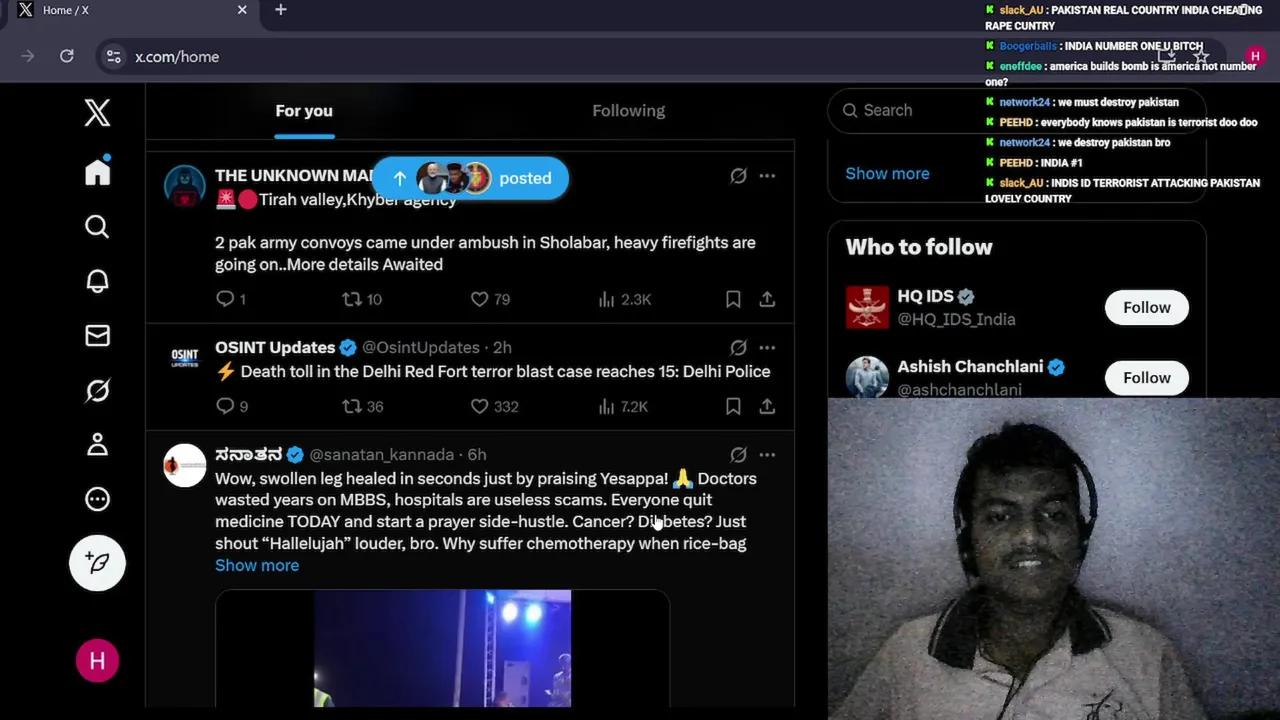Click the X Search field
The image size is (1280, 720).
tap(1016, 110)
